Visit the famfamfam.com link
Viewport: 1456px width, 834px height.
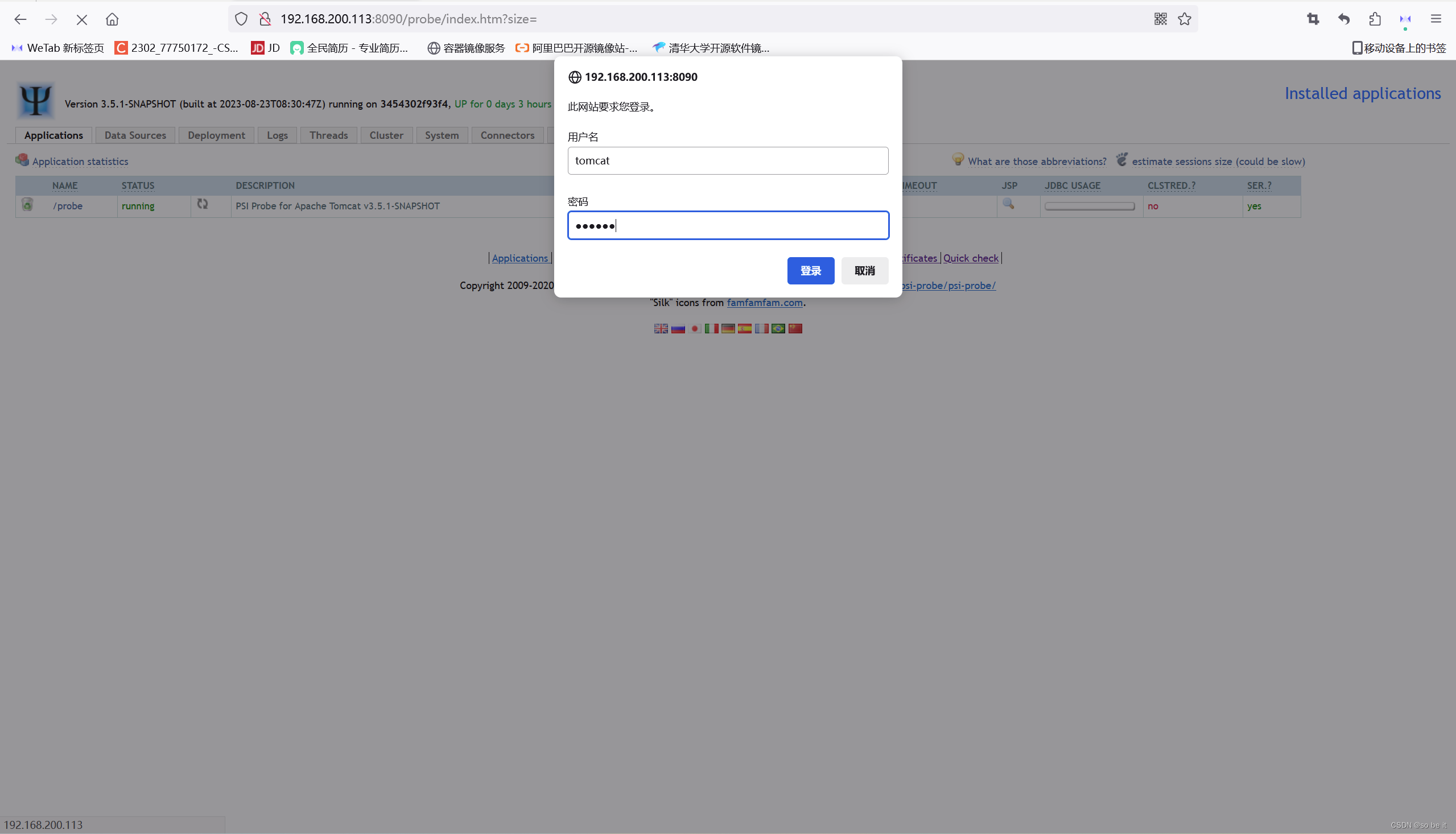pyautogui.click(x=765, y=303)
